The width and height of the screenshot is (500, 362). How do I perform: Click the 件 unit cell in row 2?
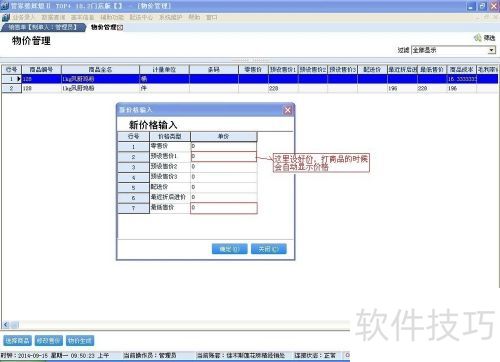(x=164, y=88)
